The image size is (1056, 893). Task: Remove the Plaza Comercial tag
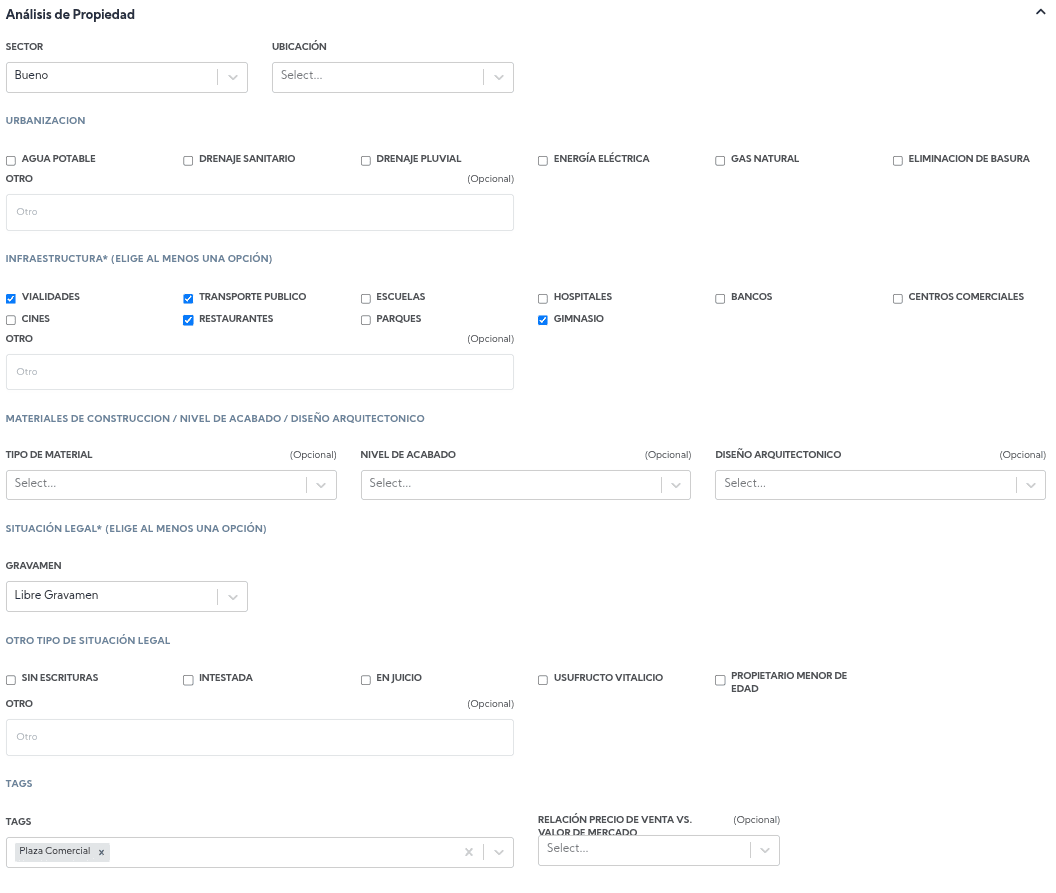(101, 852)
